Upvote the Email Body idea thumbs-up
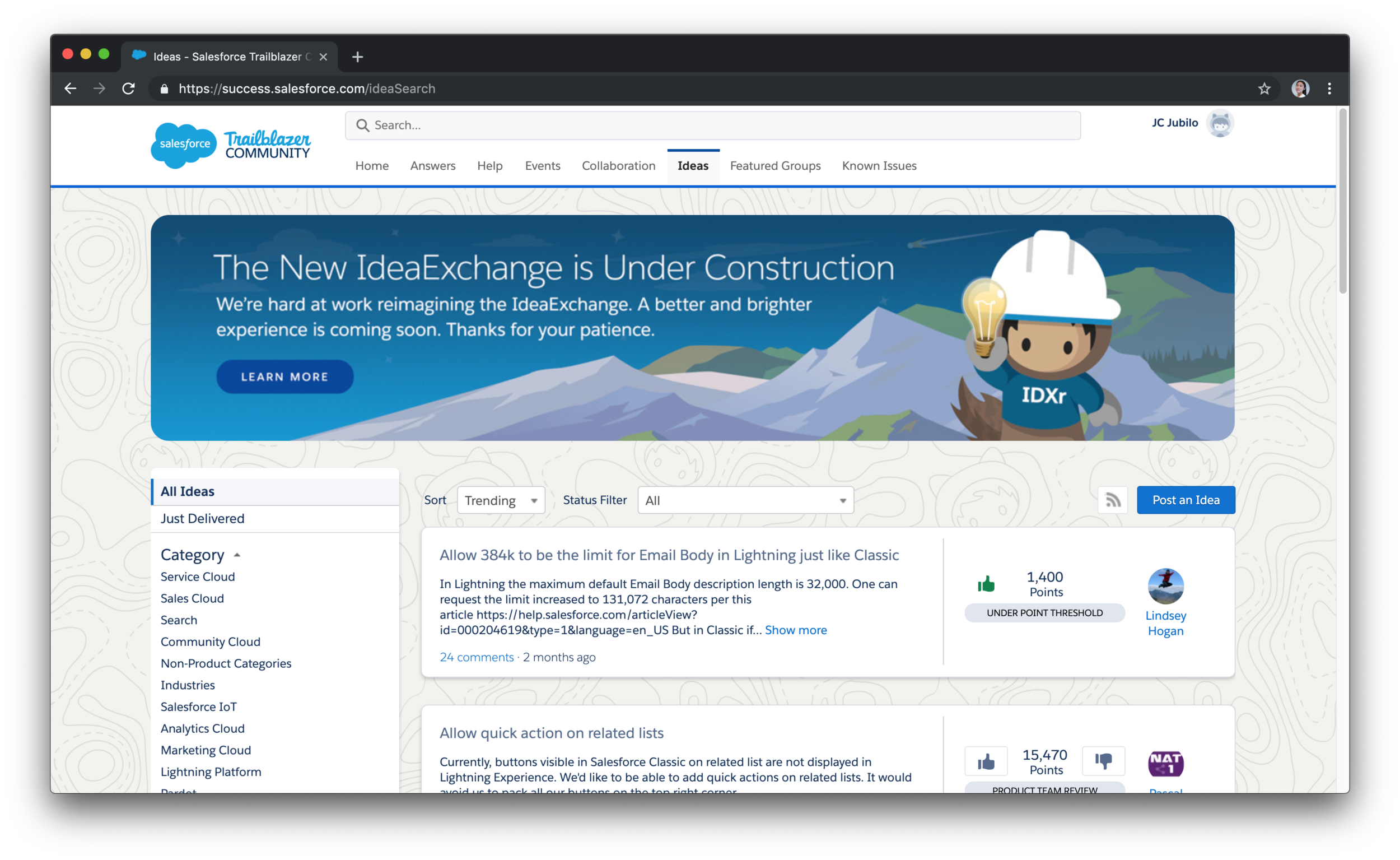This screenshot has width=1400, height=860. [986, 584]
